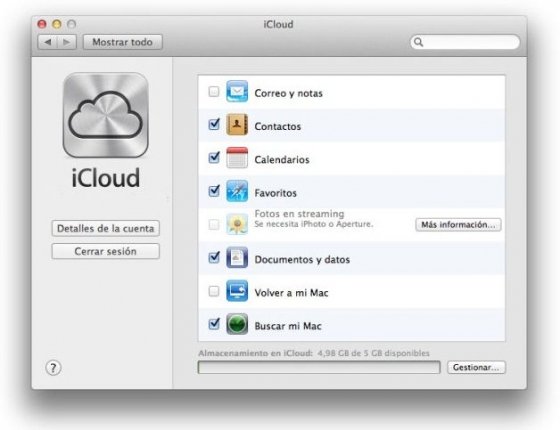Enable the Correo y notas checkbox
The image size is (560, 430).
click(214, 91)
